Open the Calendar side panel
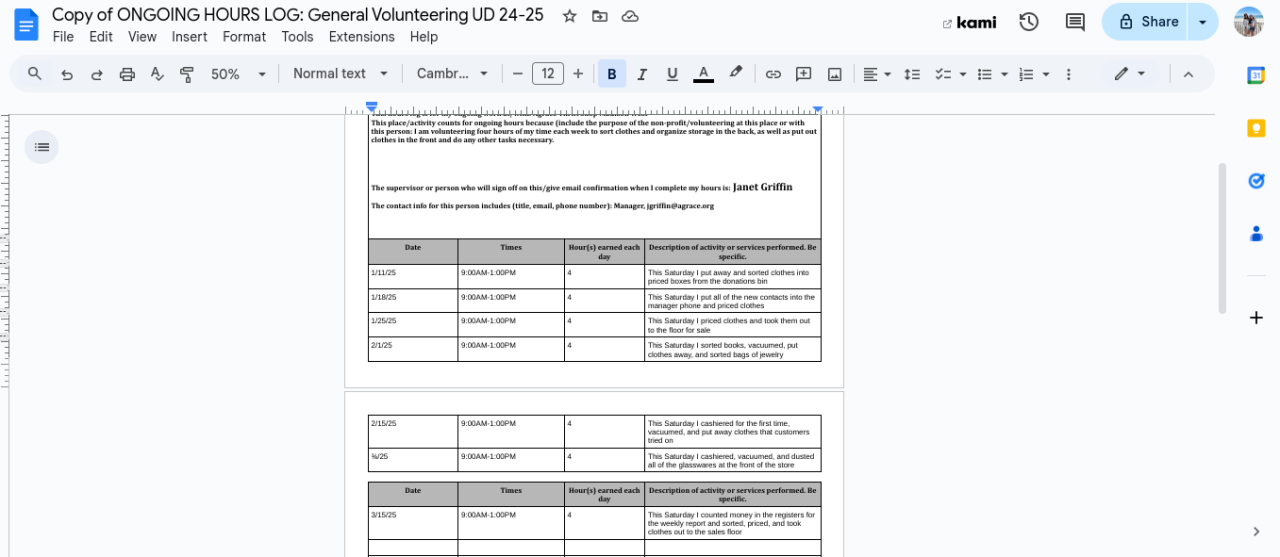Viewport: 1280px width, 557px height. click(x=1256, y=76)
